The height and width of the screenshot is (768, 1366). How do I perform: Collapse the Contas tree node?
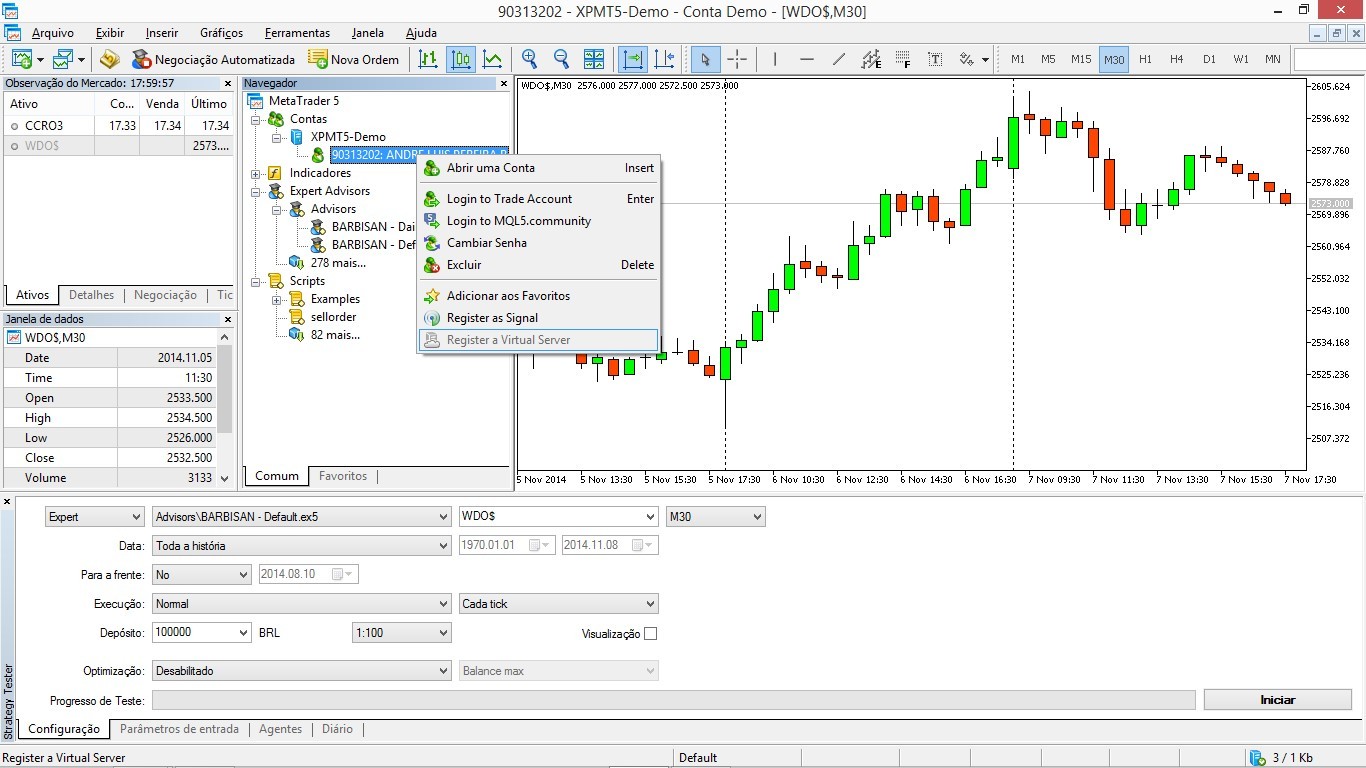pyautogui.click(x=255, y=119)
